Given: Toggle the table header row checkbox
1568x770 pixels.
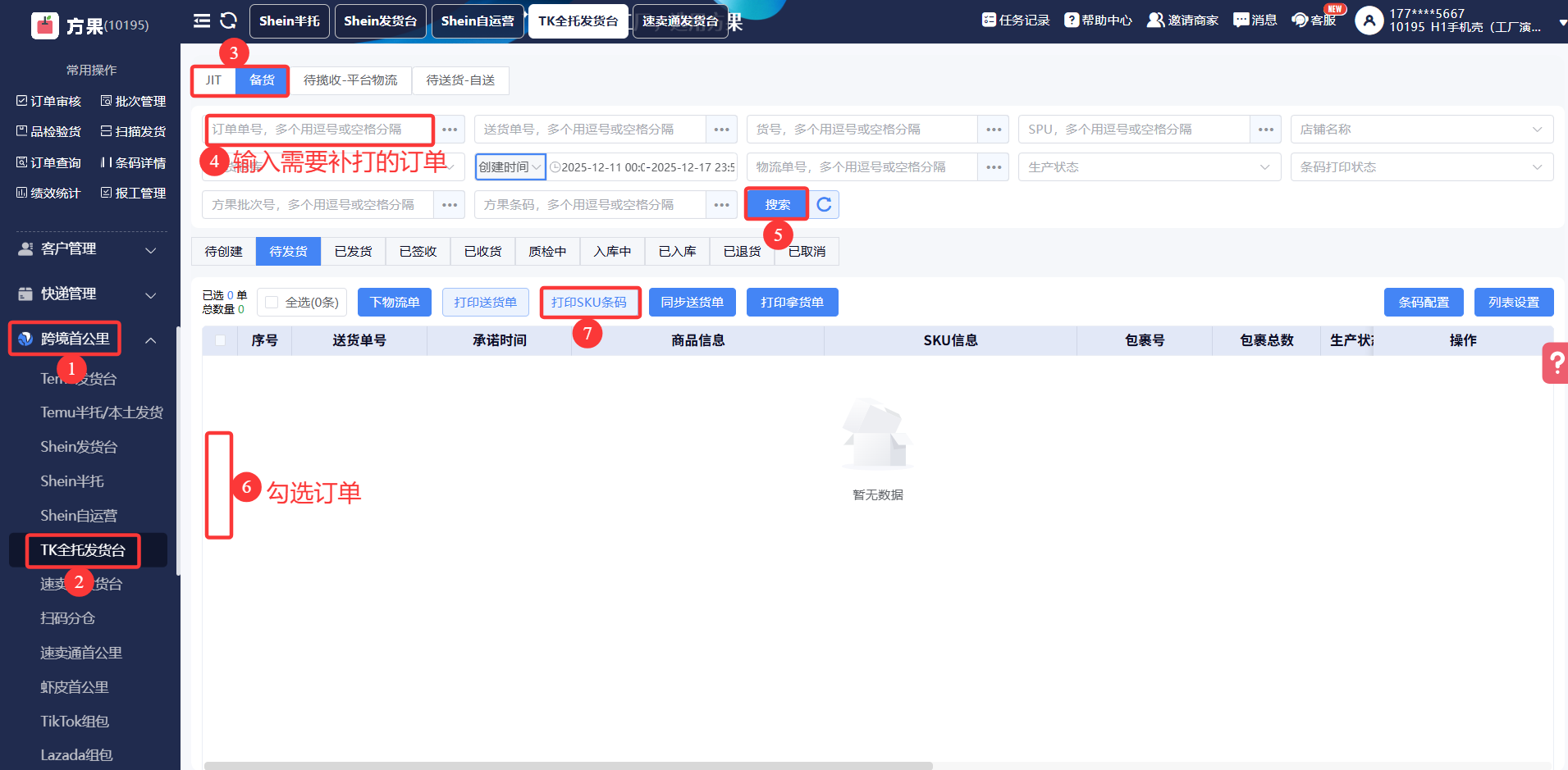Looking at the screenshot, I should [x=220, y=340].
